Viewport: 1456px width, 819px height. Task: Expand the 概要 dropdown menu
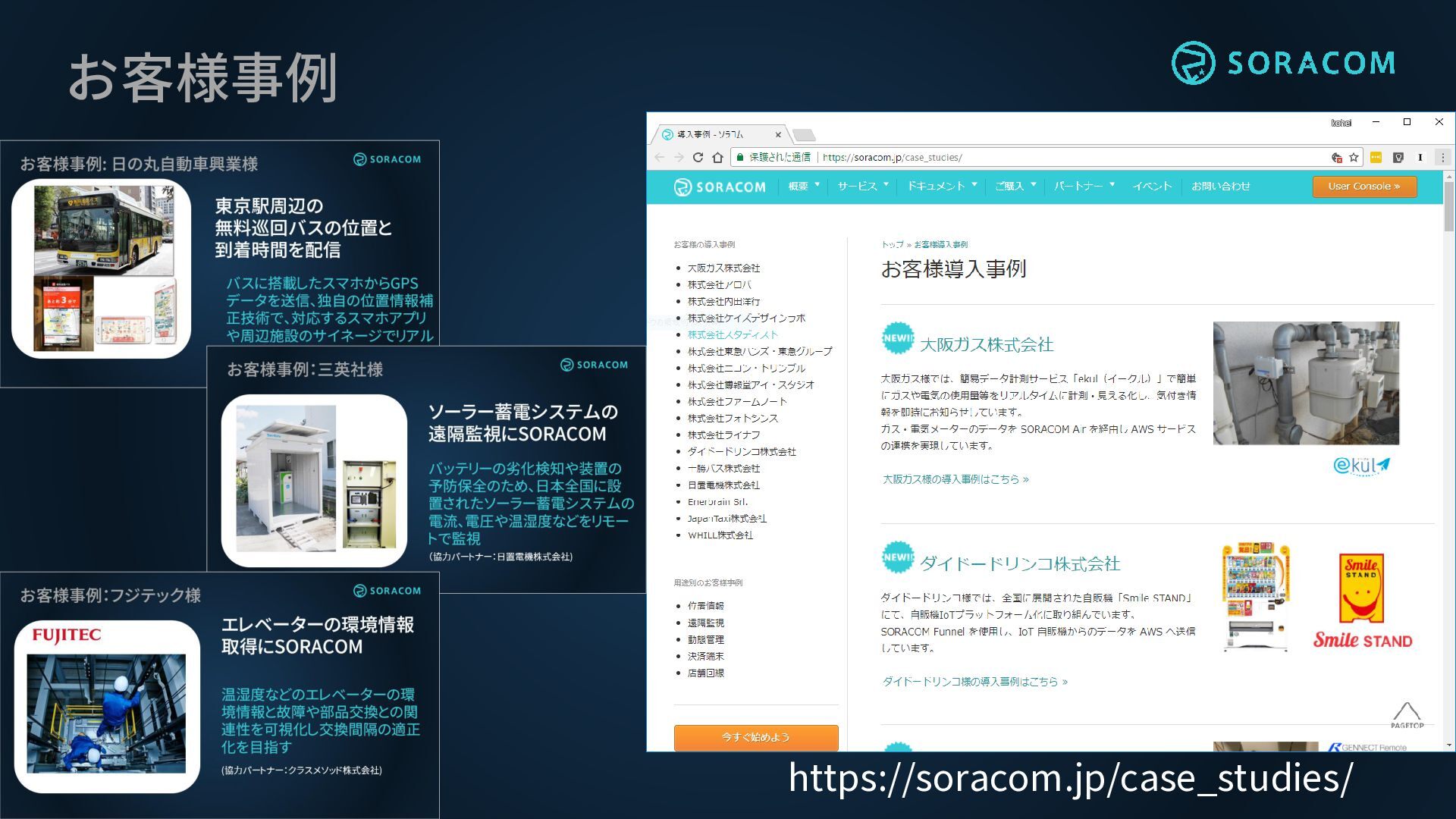coord(804,187)
